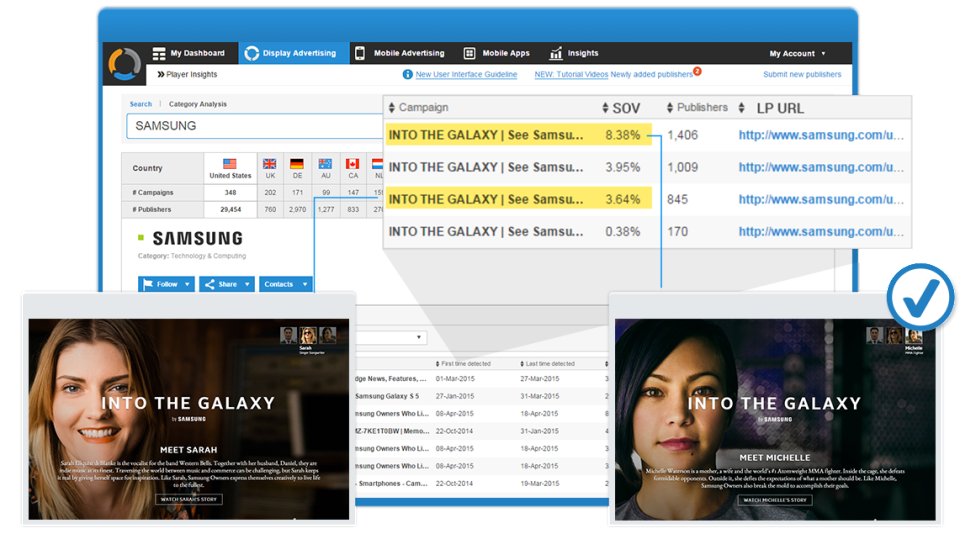This screenshot has width=960, height=534.
Task: Open the samsung.com link in the 1,406 publishers row
Action: coord(821,135)
